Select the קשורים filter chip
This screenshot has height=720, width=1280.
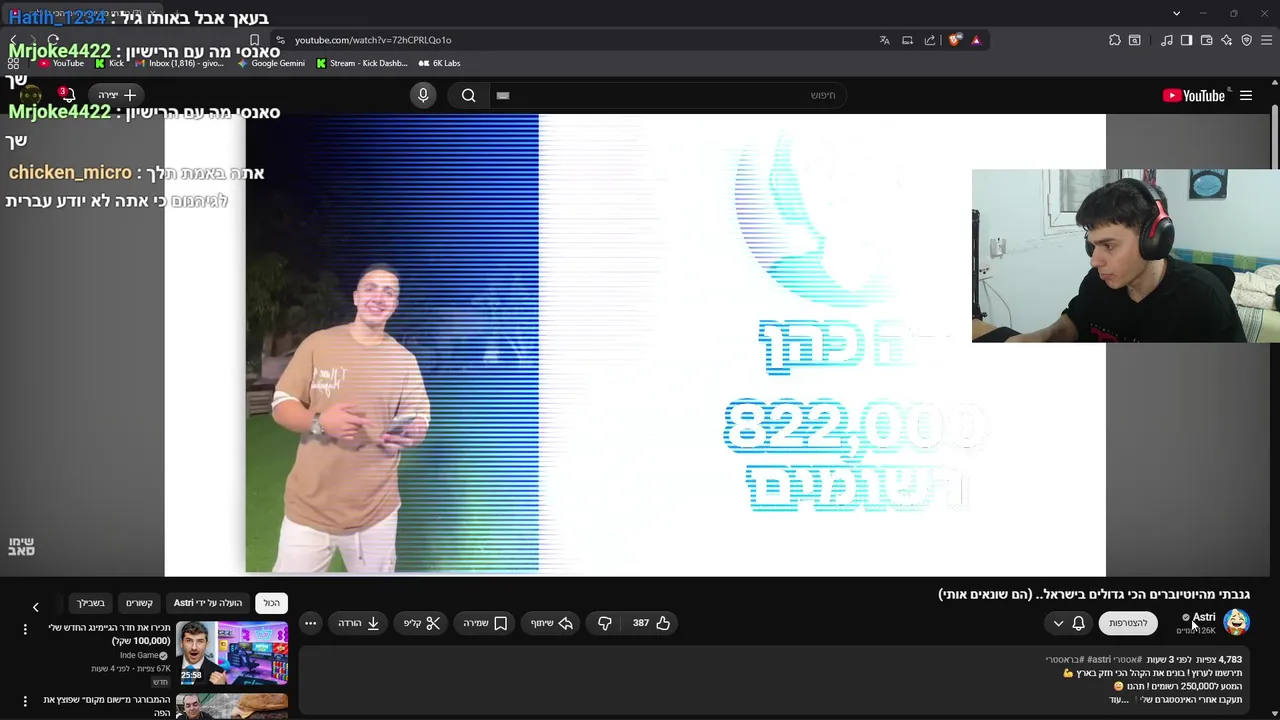[x=139, y=603]
